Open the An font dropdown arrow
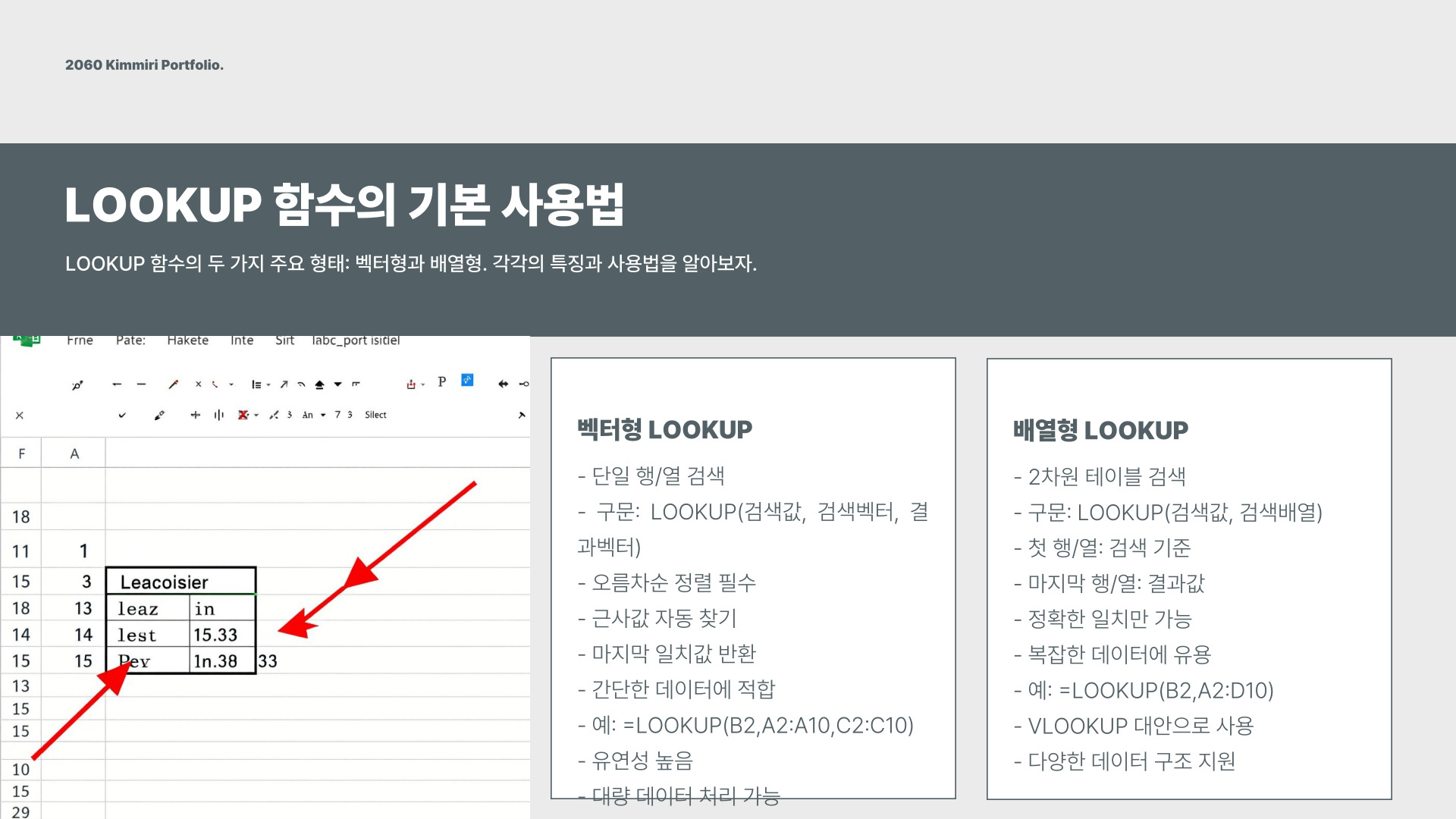Viewport: 1456px width, 819px height. (x=323, y=416)
